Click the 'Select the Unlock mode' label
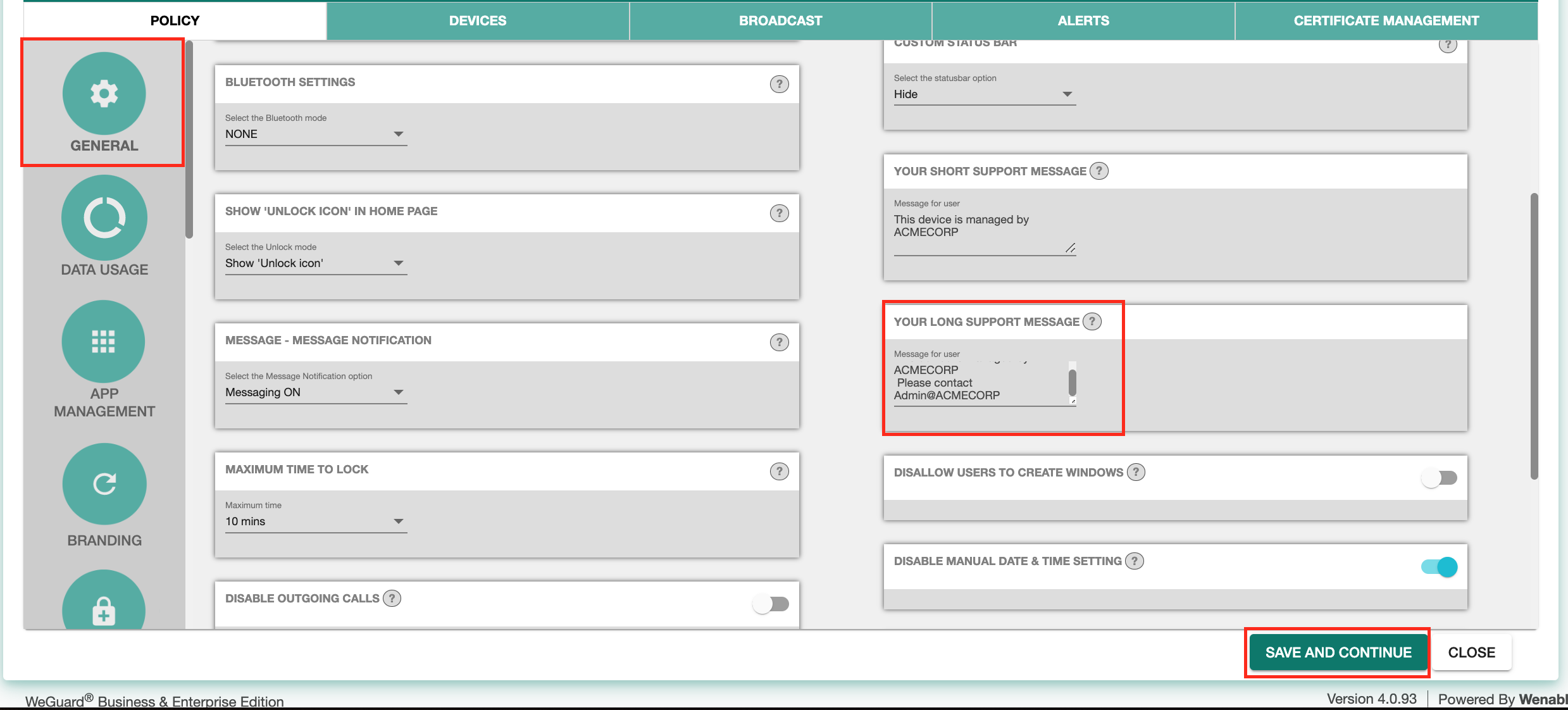The height and width of the screenshot is (710, 1568). [x=271, y=247]
